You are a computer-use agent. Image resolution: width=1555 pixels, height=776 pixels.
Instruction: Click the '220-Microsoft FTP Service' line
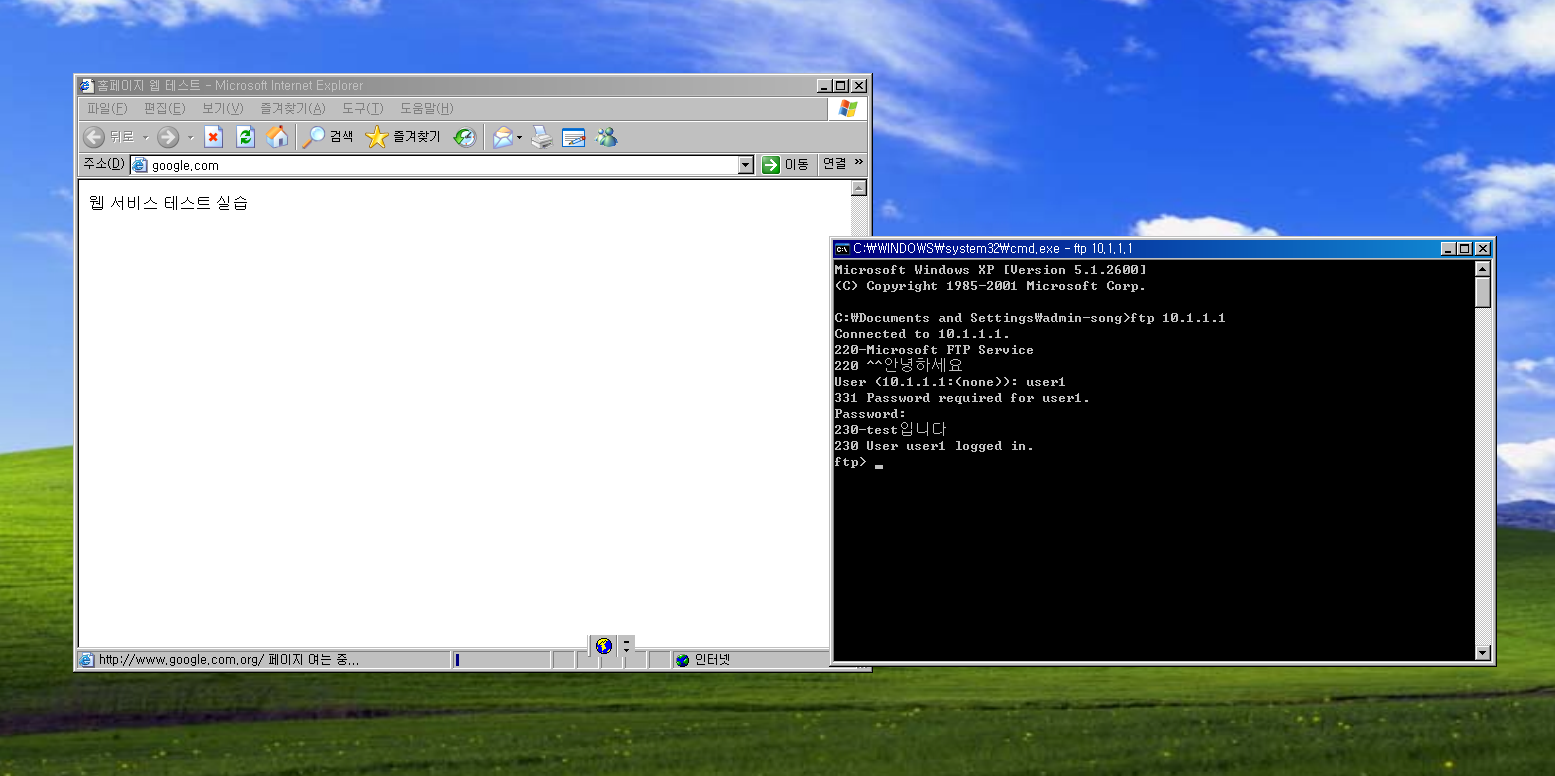click(934, 350)
